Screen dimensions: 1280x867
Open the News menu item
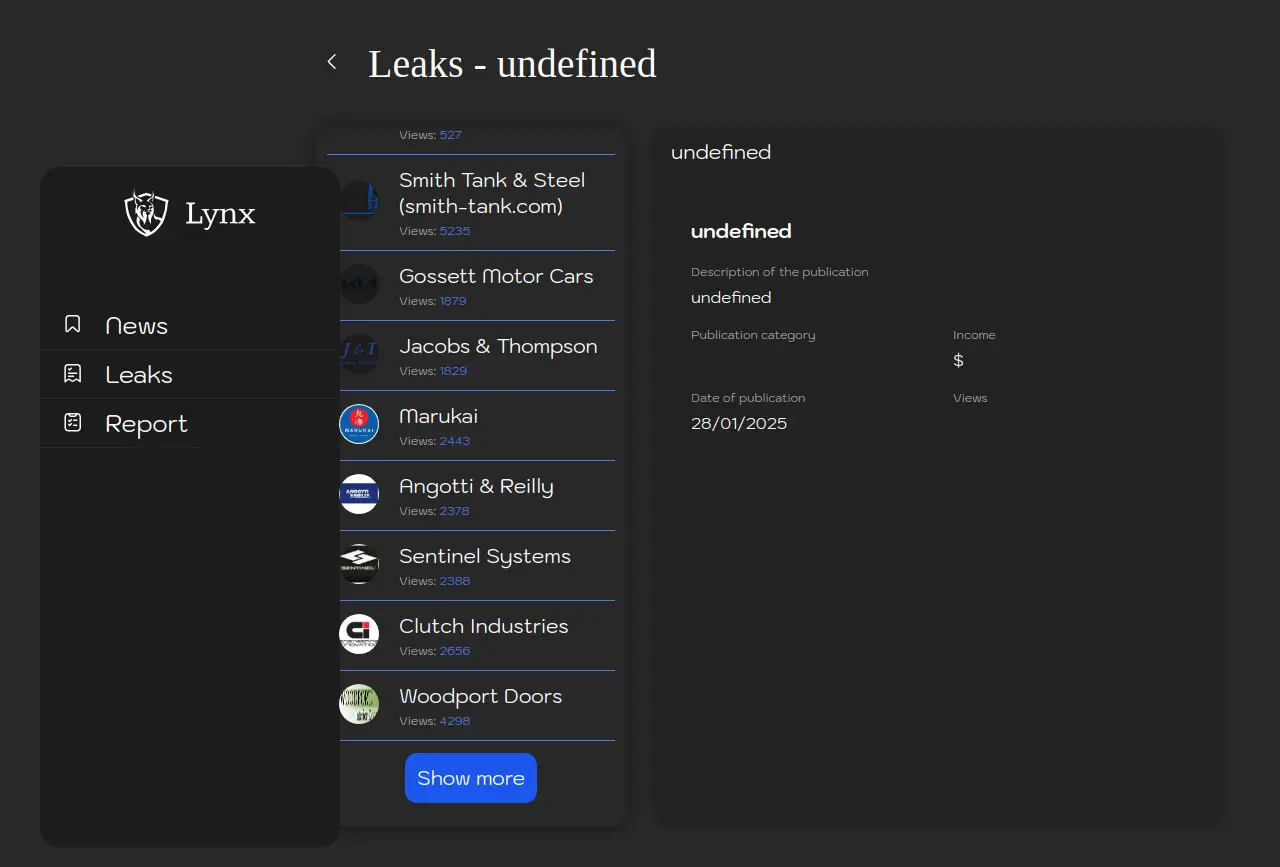coord(137,326)
